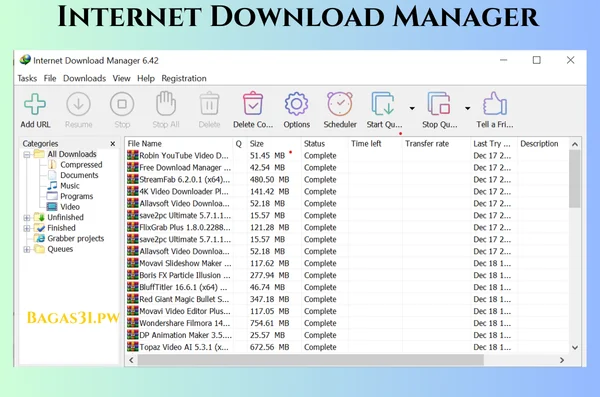Expand the Finished tree node

point(27,229)
